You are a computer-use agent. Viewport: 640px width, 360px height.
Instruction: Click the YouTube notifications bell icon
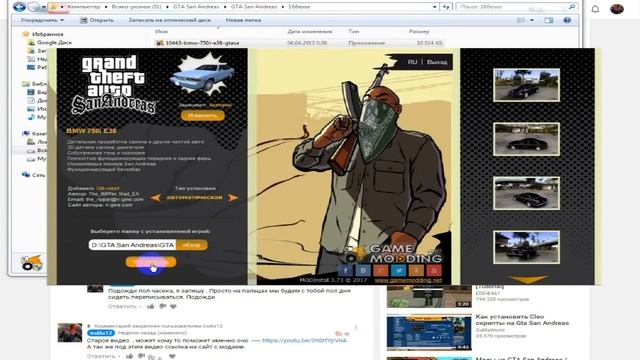[595, 9]
